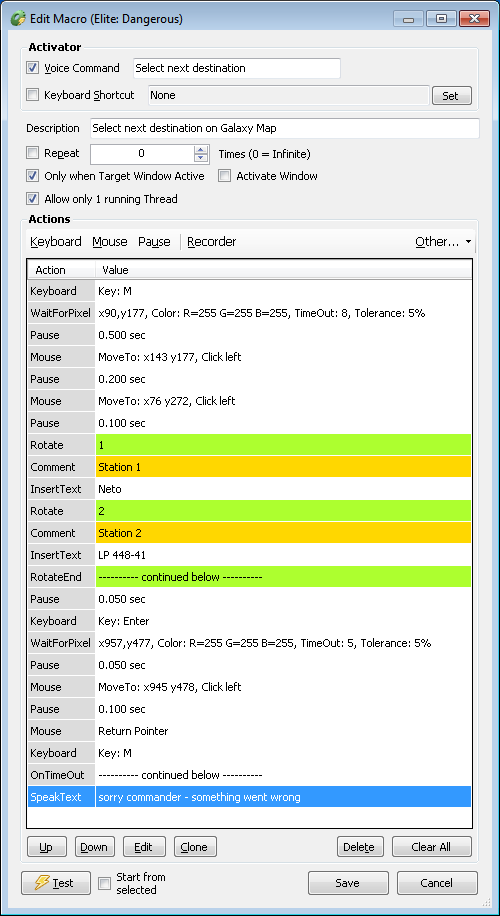The height and width of the screenshot is (916, 500).
Task: Enable the Keyboard Shortcut checkbox
Action: click(x=33, y=95)
